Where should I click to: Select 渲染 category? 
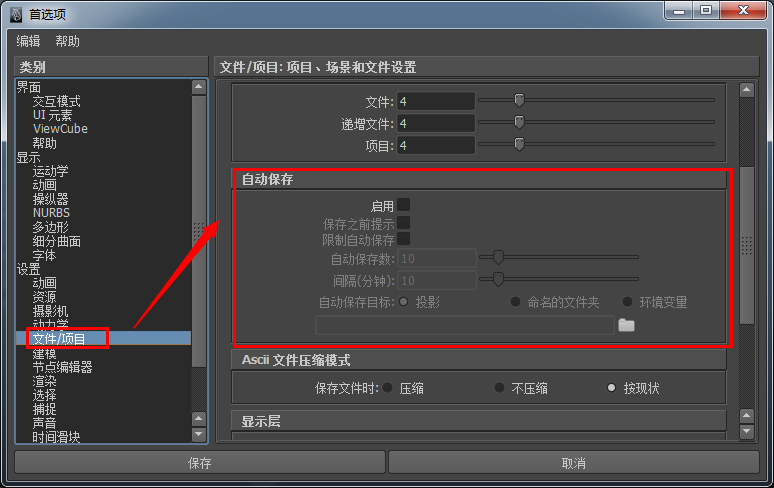point(44,381)
